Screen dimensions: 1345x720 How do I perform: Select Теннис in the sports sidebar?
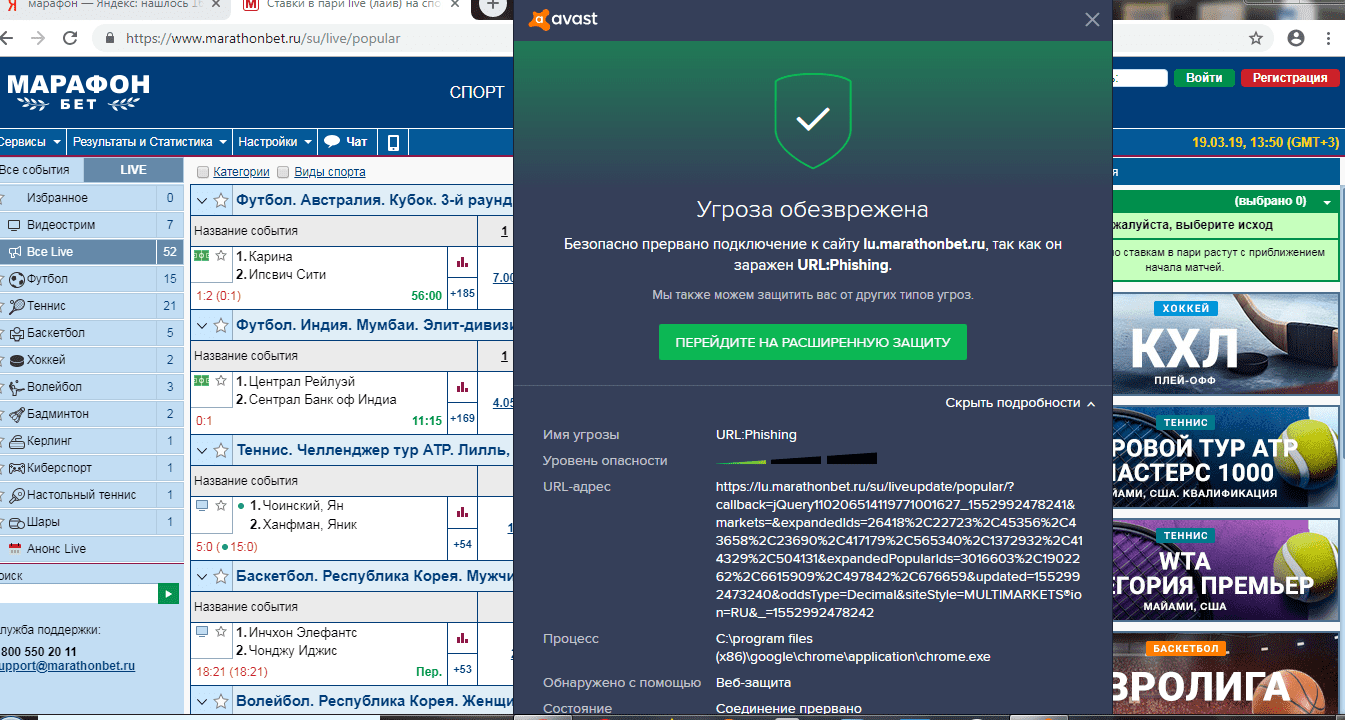(x=47, y=306)
